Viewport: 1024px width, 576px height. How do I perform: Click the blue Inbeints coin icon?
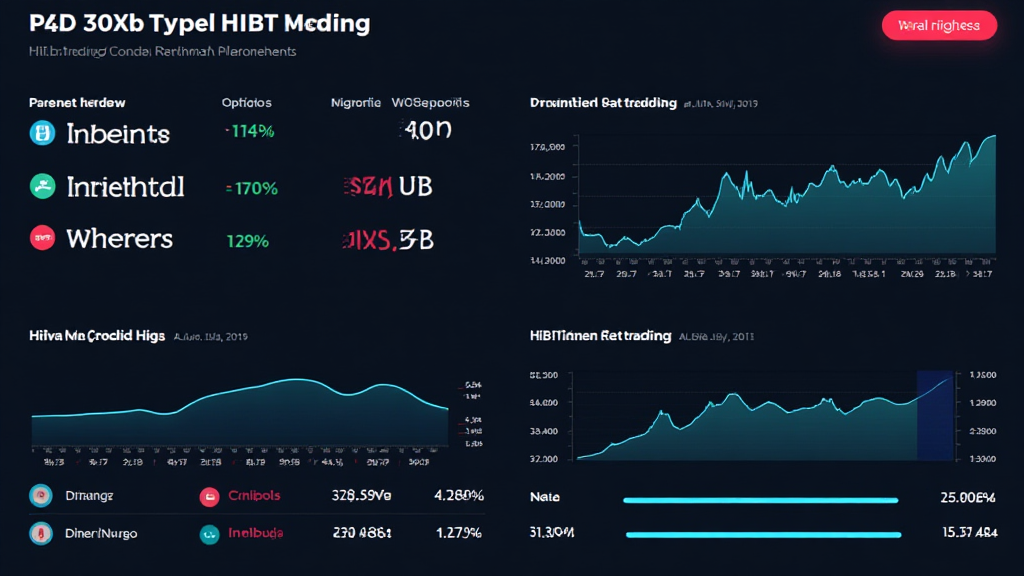pos(42,133)
